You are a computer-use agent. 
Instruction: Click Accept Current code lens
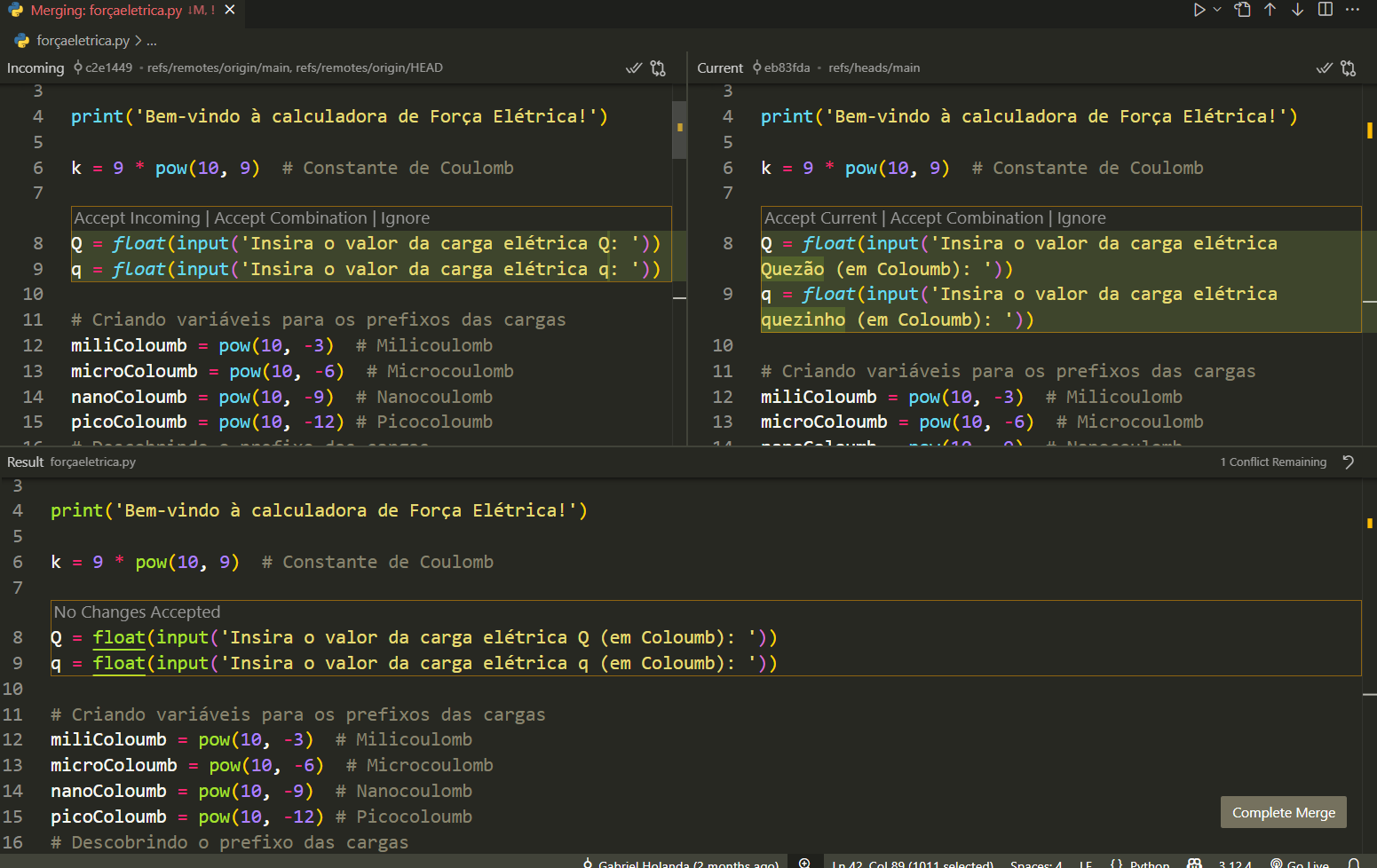[820, 218]
